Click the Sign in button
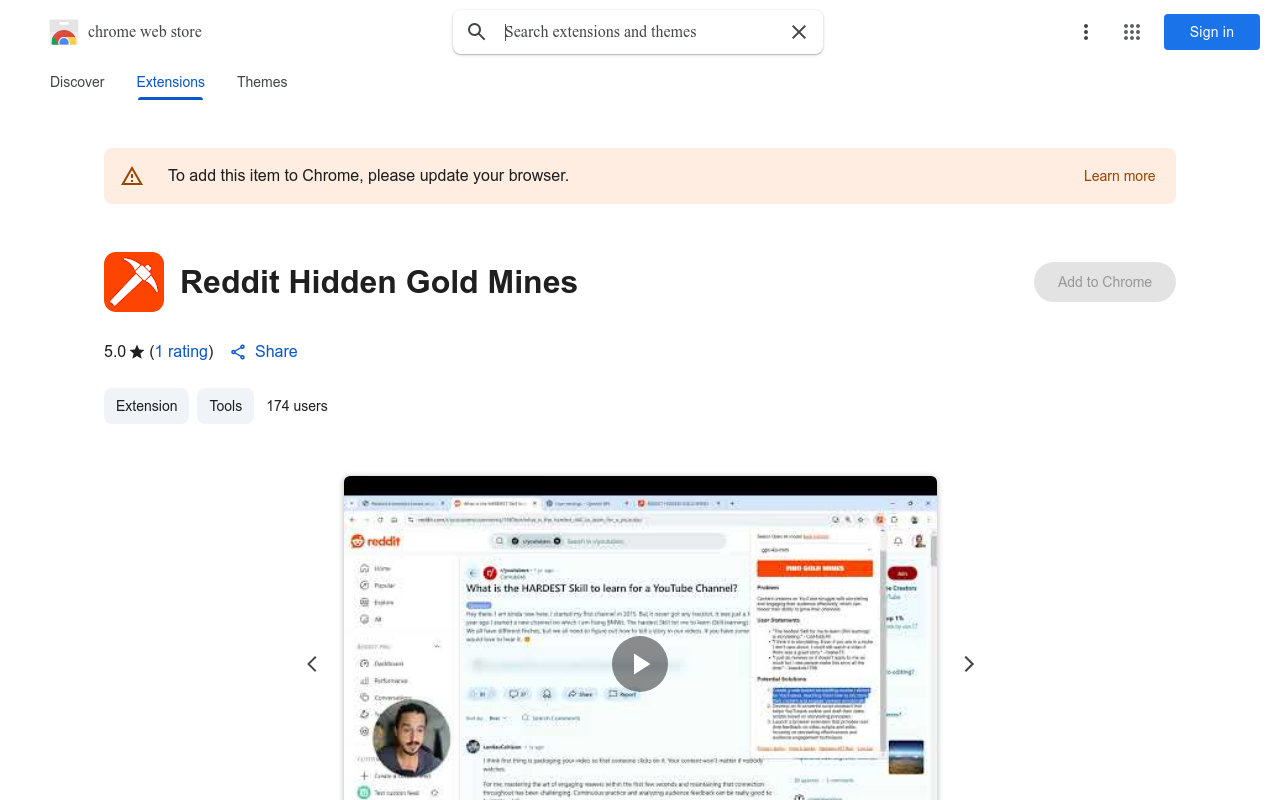 click(x=1211, y=32)
